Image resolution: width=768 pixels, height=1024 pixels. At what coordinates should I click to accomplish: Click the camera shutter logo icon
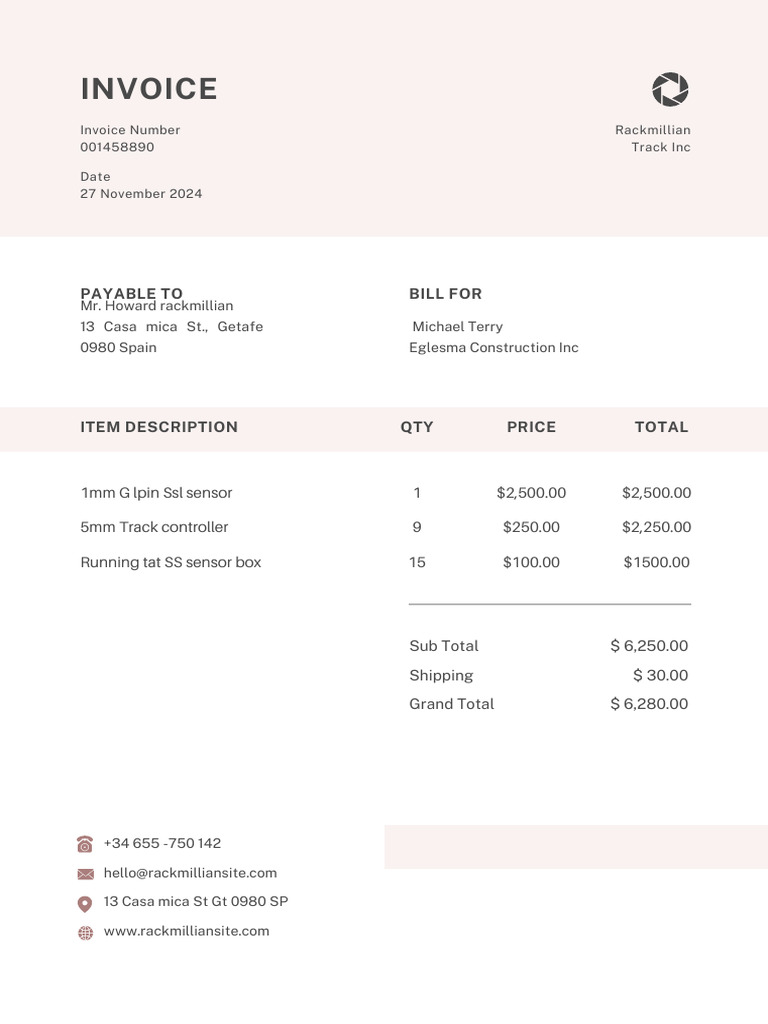click(670, 89)
